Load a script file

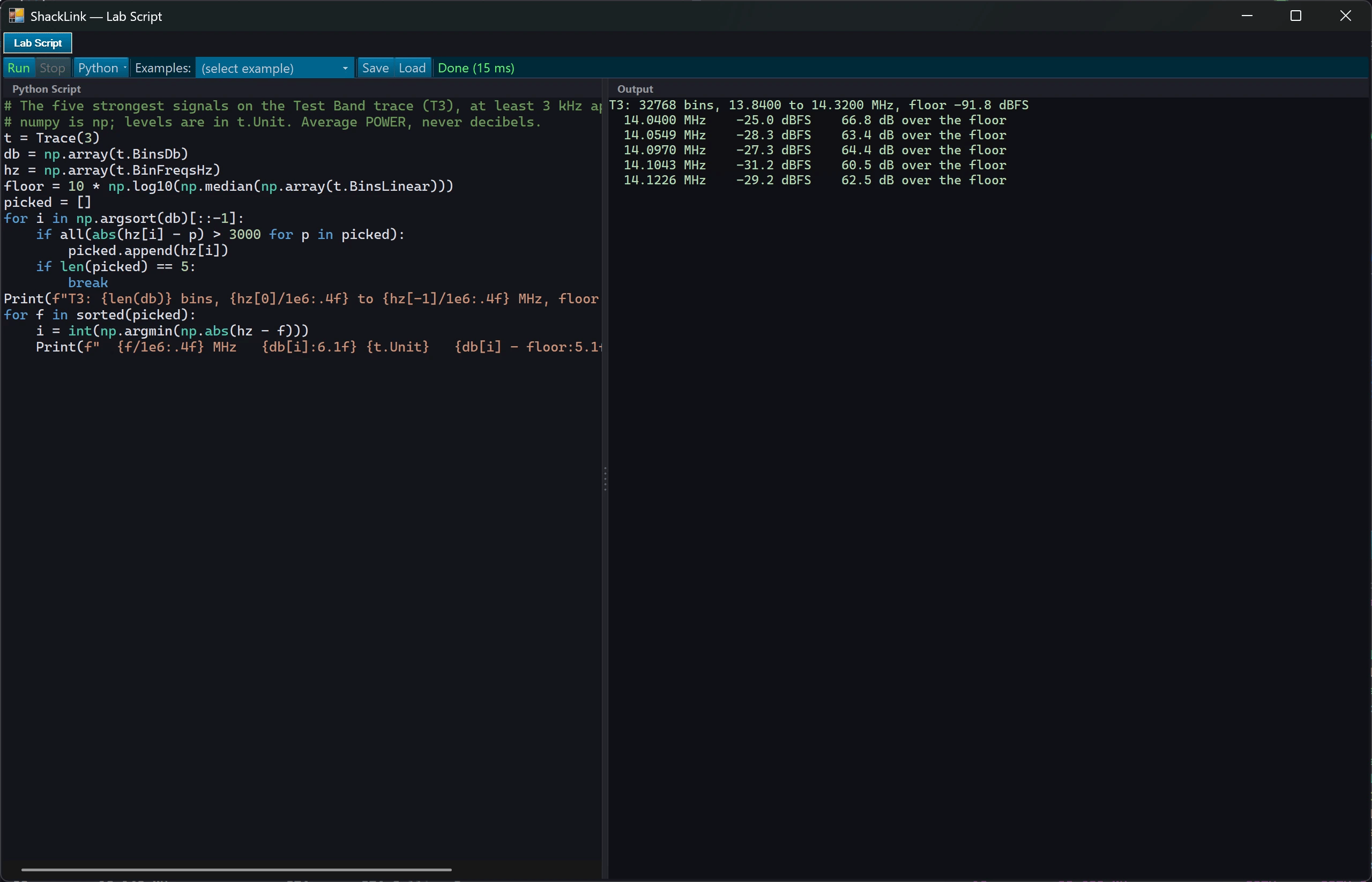pyautogui.click(x=412, y=68)
